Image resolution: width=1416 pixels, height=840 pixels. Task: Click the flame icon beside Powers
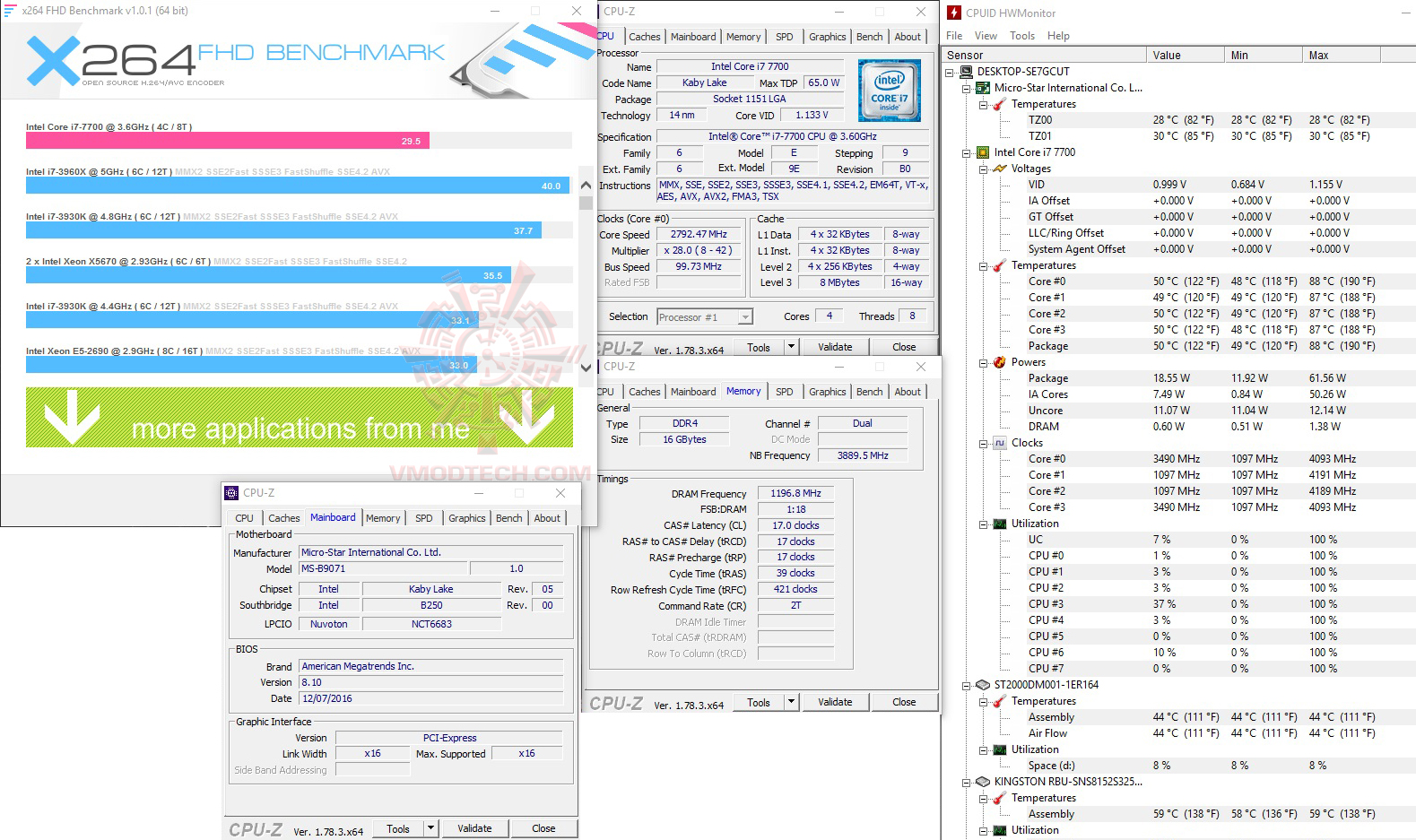999,362
